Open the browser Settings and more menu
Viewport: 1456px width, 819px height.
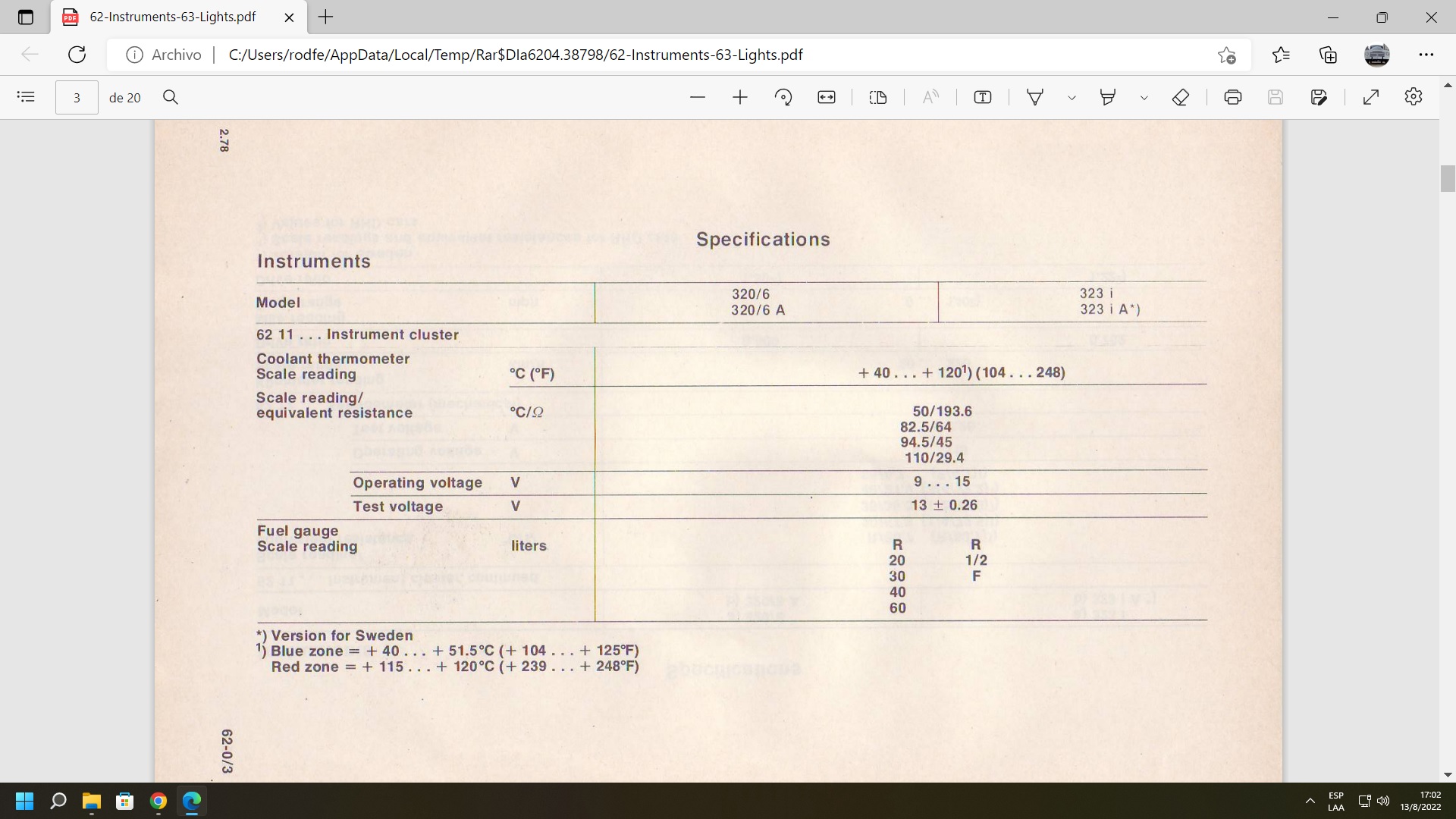[1426, 55]
